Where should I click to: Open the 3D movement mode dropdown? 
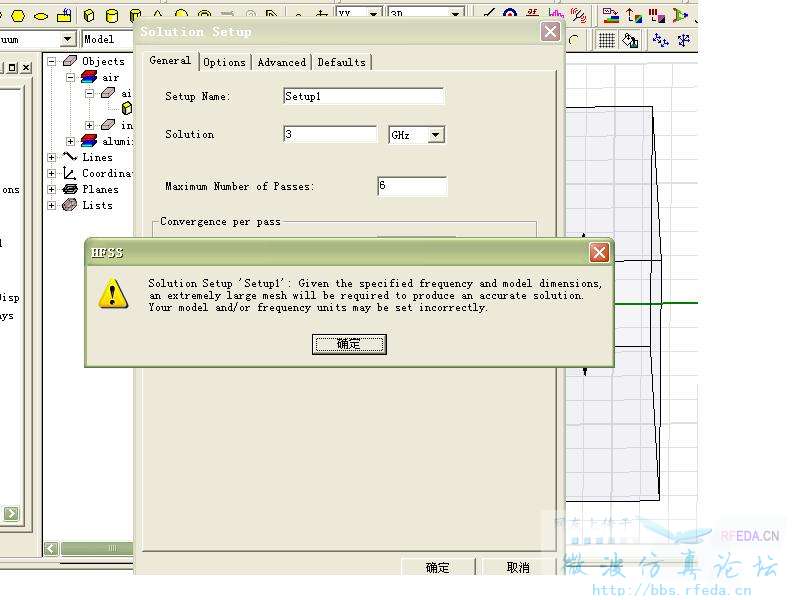pyautogui.click(x=455, y=14)
